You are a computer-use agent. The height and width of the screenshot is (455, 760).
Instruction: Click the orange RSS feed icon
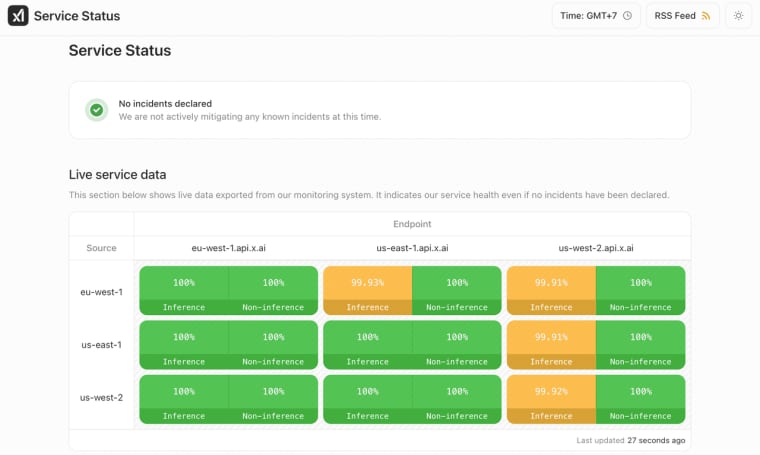pos(706,16)
